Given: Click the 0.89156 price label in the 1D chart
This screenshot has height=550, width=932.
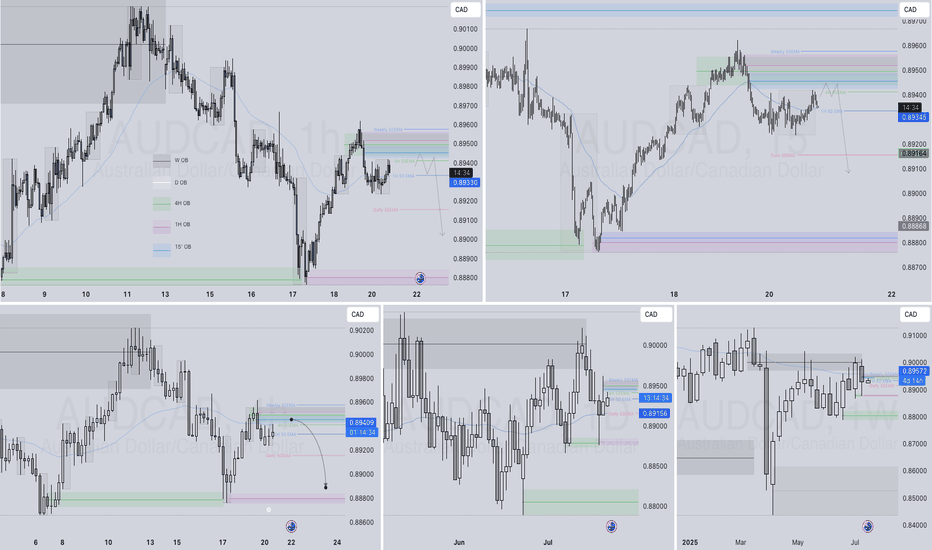Looking at the screenshot, I should pyautogui.click(x=655, y=413).
